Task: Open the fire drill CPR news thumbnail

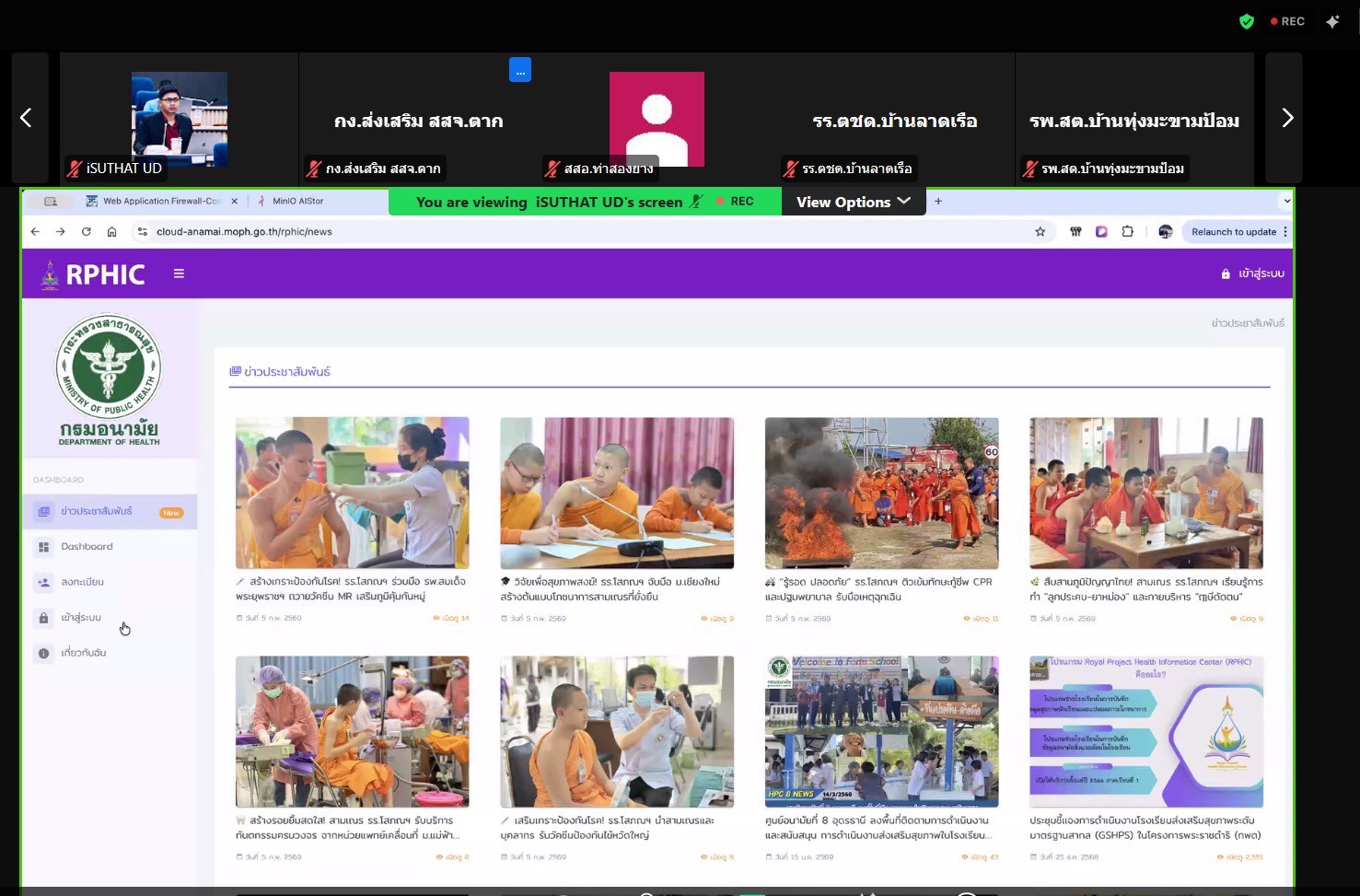Action: [x=881, y=493]
